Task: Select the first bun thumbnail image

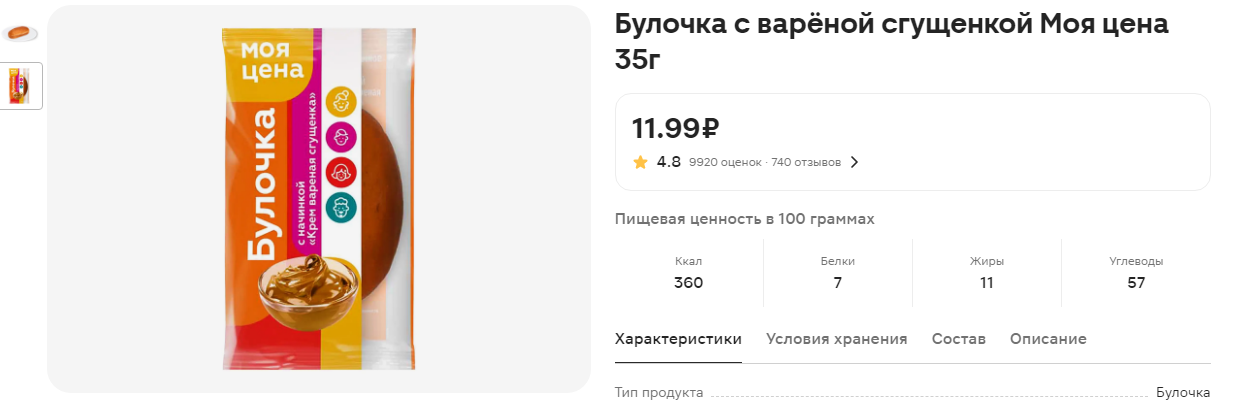Action: (20, 33)
